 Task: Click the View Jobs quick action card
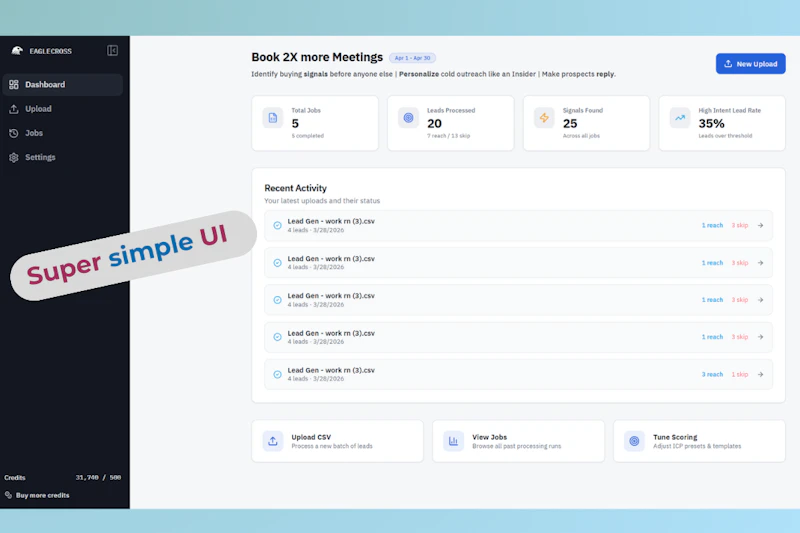pyautogui.click(x=518, y=441)
